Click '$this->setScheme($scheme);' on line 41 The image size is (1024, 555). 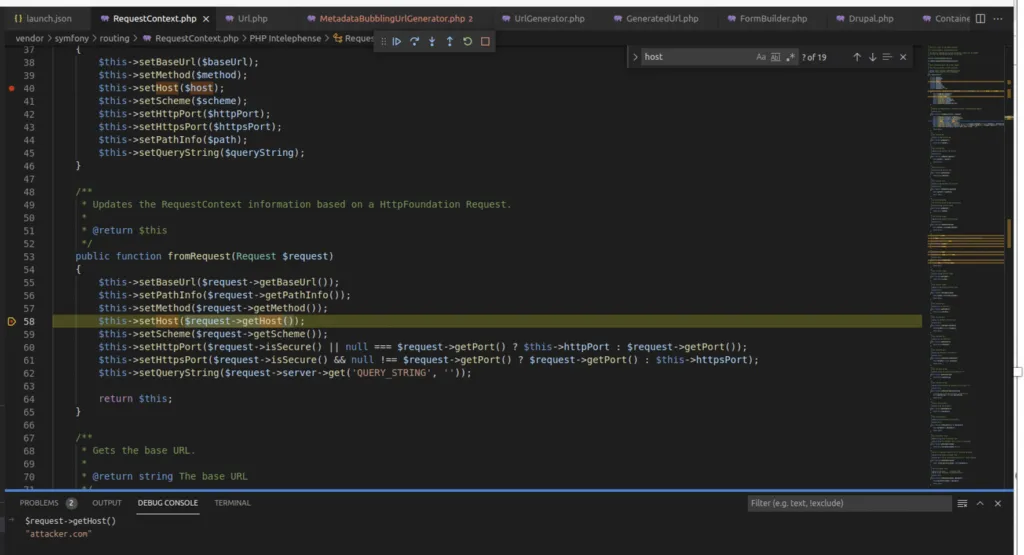click(173, 101)
